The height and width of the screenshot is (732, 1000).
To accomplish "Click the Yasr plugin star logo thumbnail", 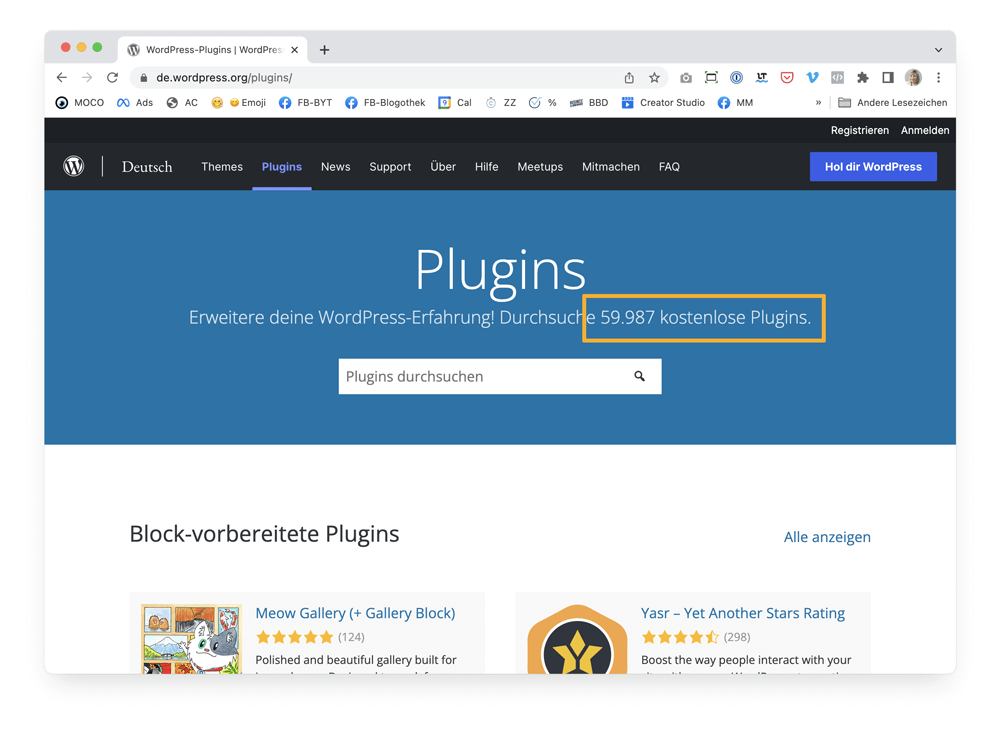I will coord(578,639).
